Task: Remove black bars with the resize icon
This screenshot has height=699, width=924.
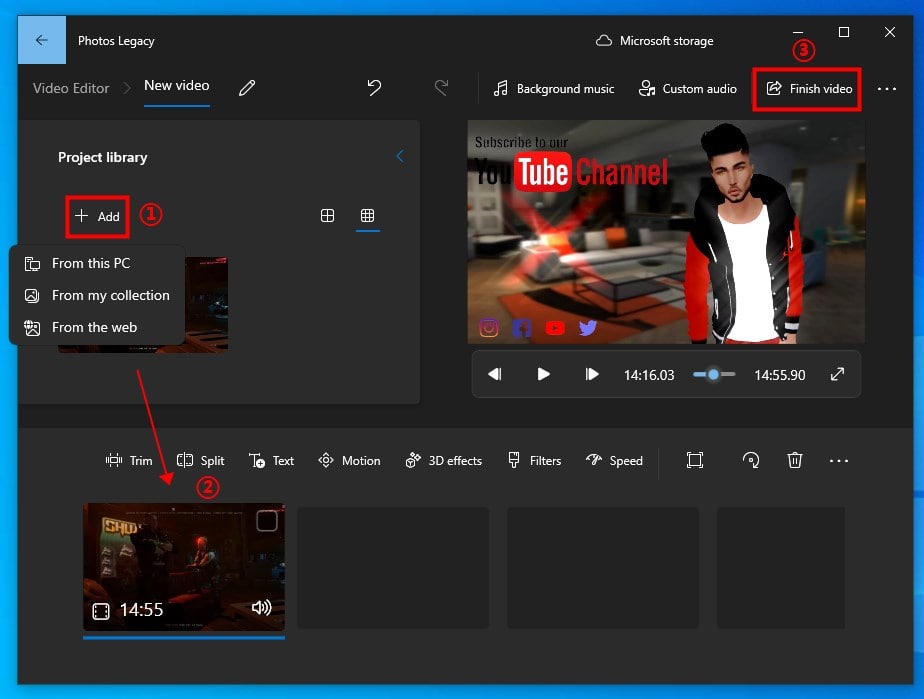Action: pos(695,460)
